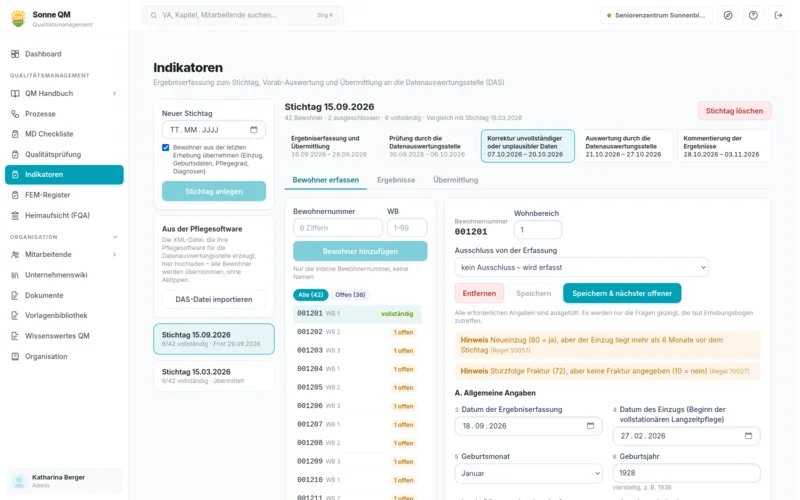Click the Entfernen button
The width and height of the screenshot is (800, 500).
[479, 293]
